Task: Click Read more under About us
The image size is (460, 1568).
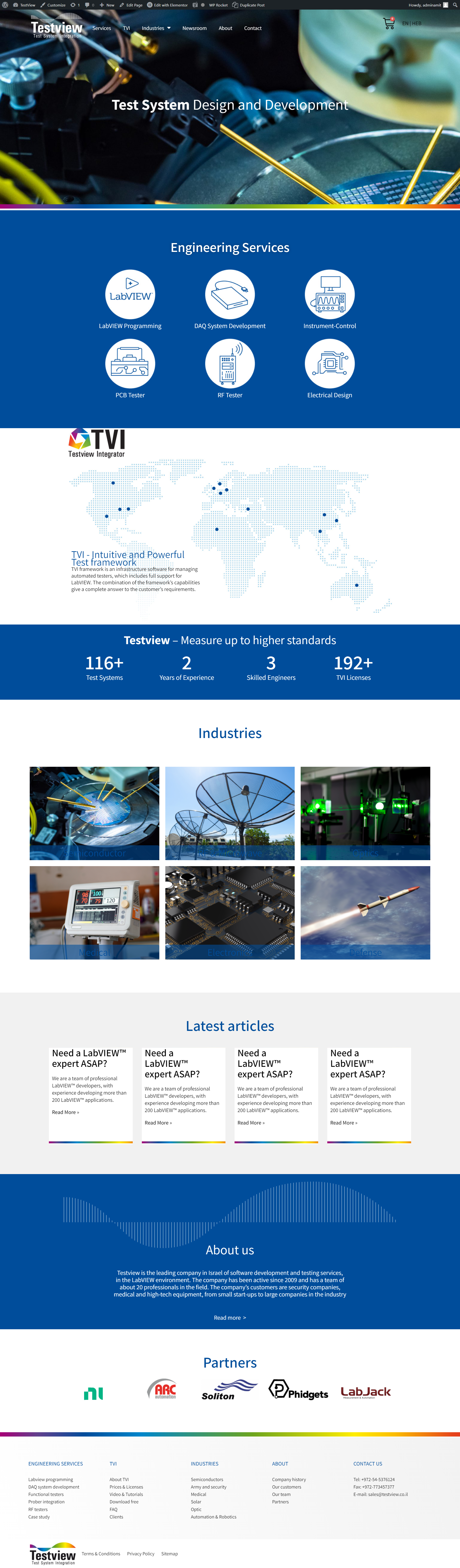Action: coord(230,1318)
